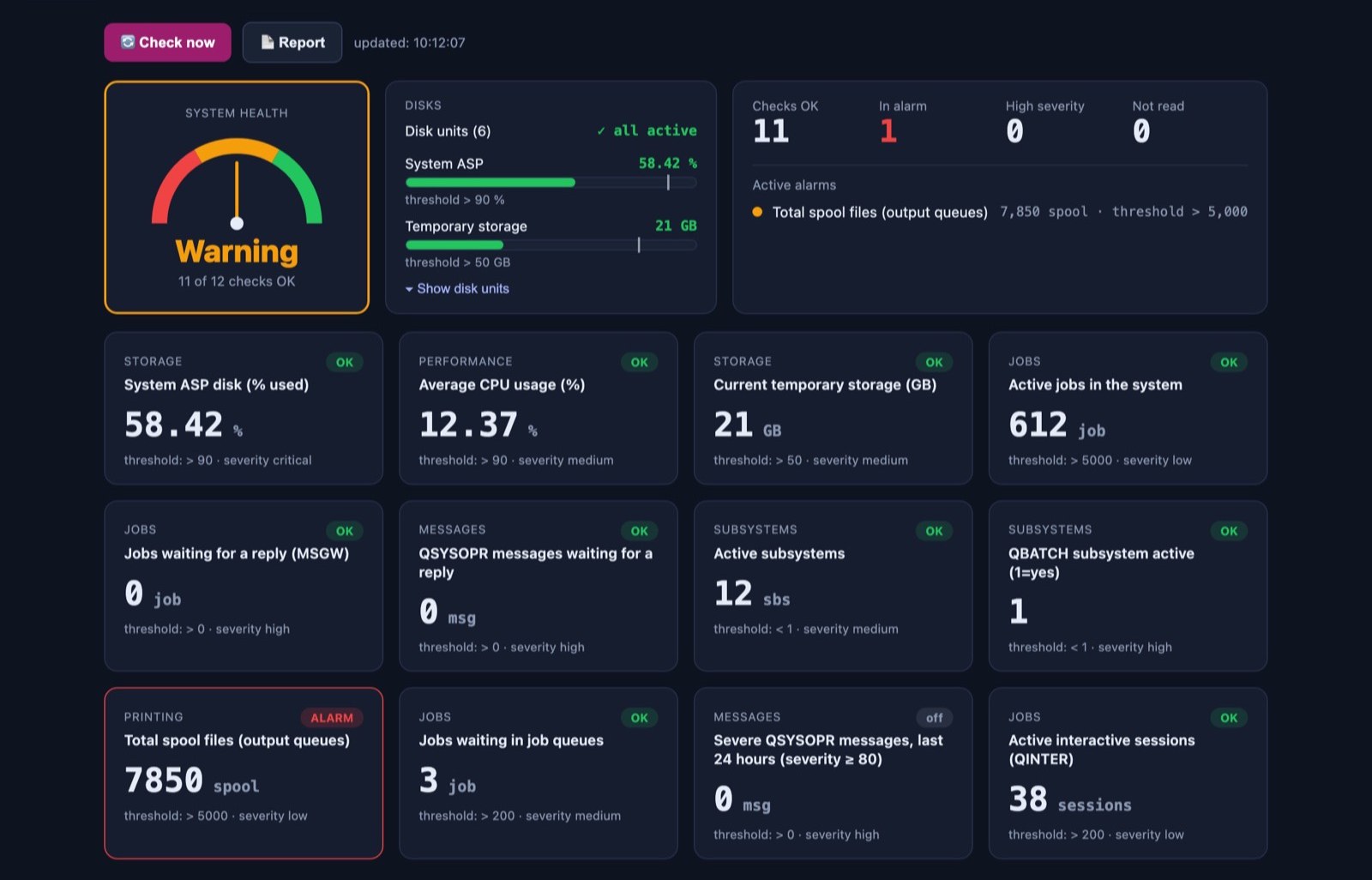Screen dimensions: 1372x880
Task: Click the Warning status label
Action: (237, 251)
